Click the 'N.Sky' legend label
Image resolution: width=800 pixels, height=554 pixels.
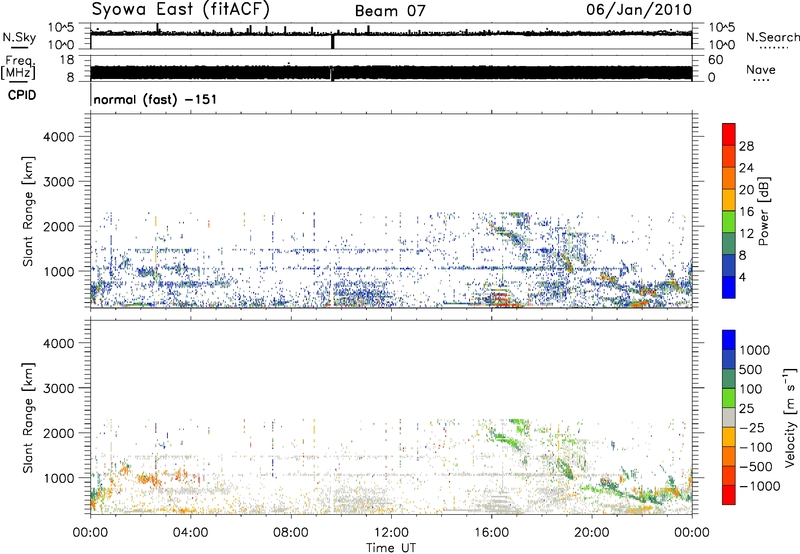19,37
